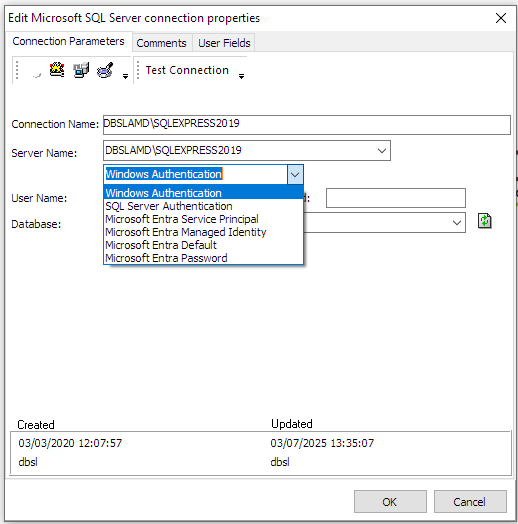Image resolution: width=518 pixels, height=524 pixels.
Task: Select SQL Server Authentication option
Action: coord(204,206)
